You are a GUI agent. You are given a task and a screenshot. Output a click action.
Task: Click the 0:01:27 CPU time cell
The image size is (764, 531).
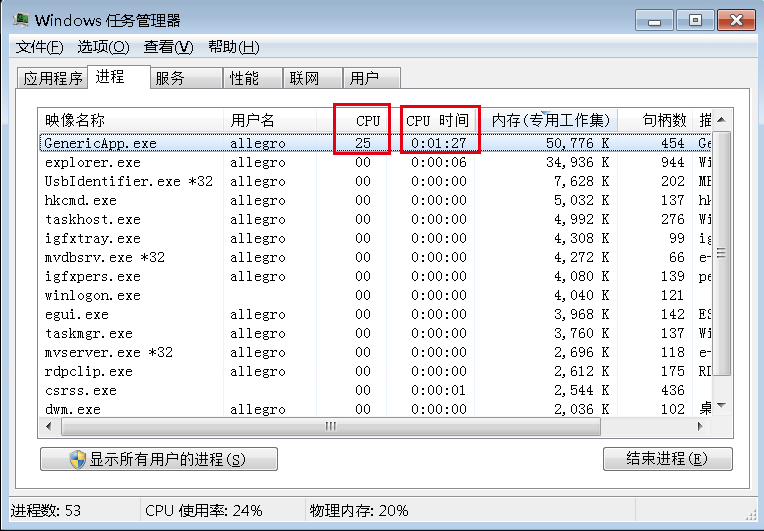(439, 143)
